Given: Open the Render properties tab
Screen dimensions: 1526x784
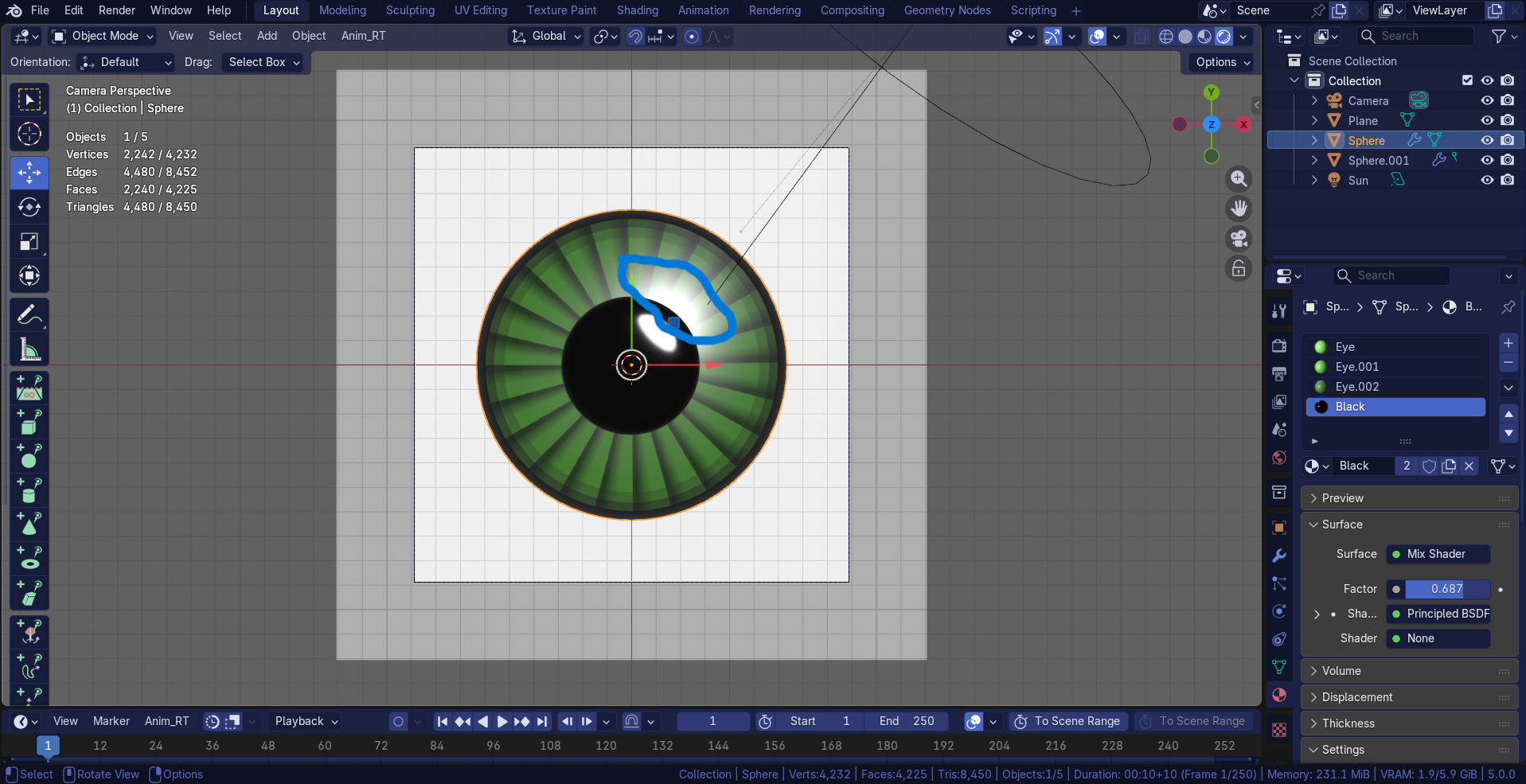Looking at the screenshot, I should pos(1279,346).
